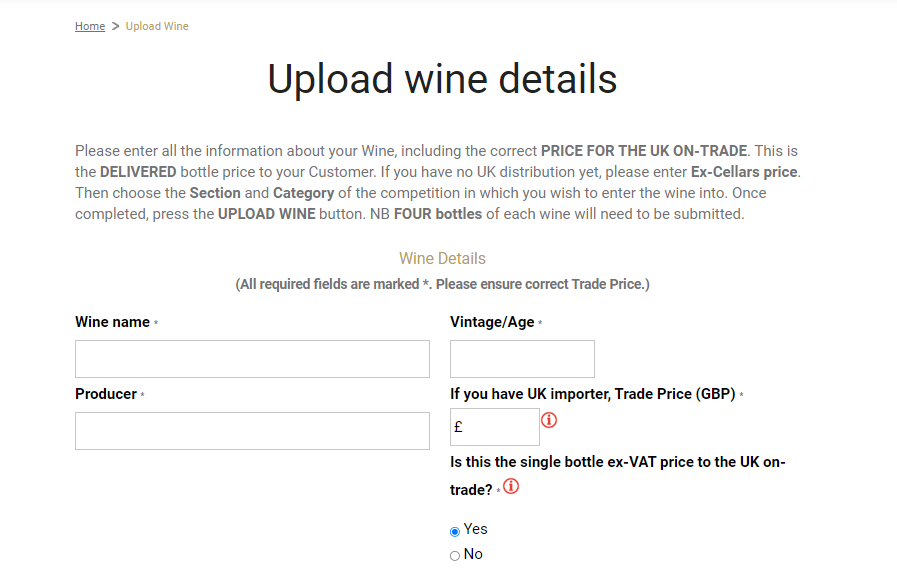Click the Upload wine details page title
Image resolution: width=897 pixels, height=587 pixels.
(x=442, y=79)
